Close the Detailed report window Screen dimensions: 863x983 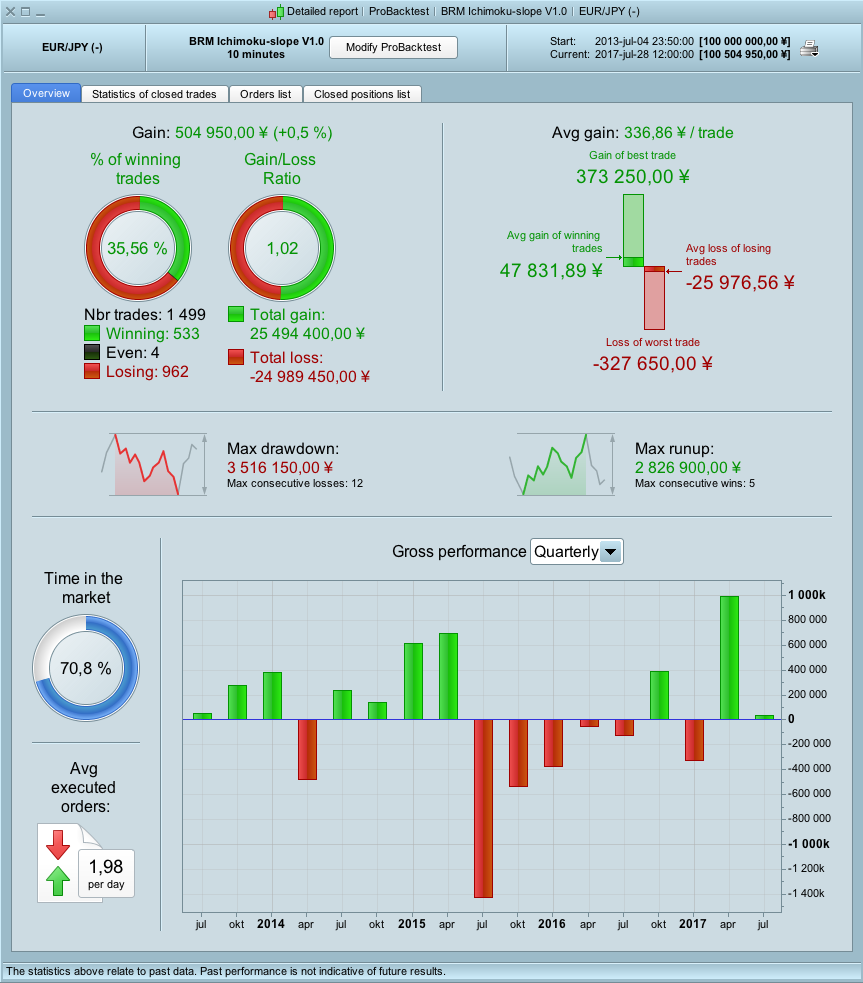point(10,11)
